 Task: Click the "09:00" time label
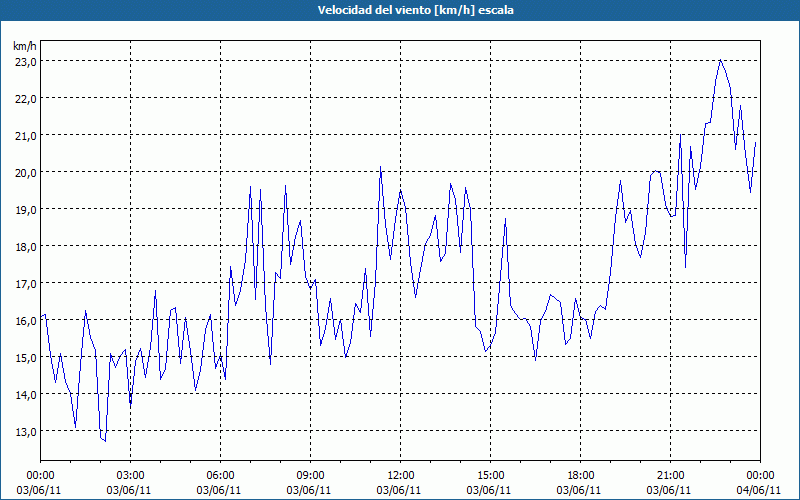tap(310, 476)
